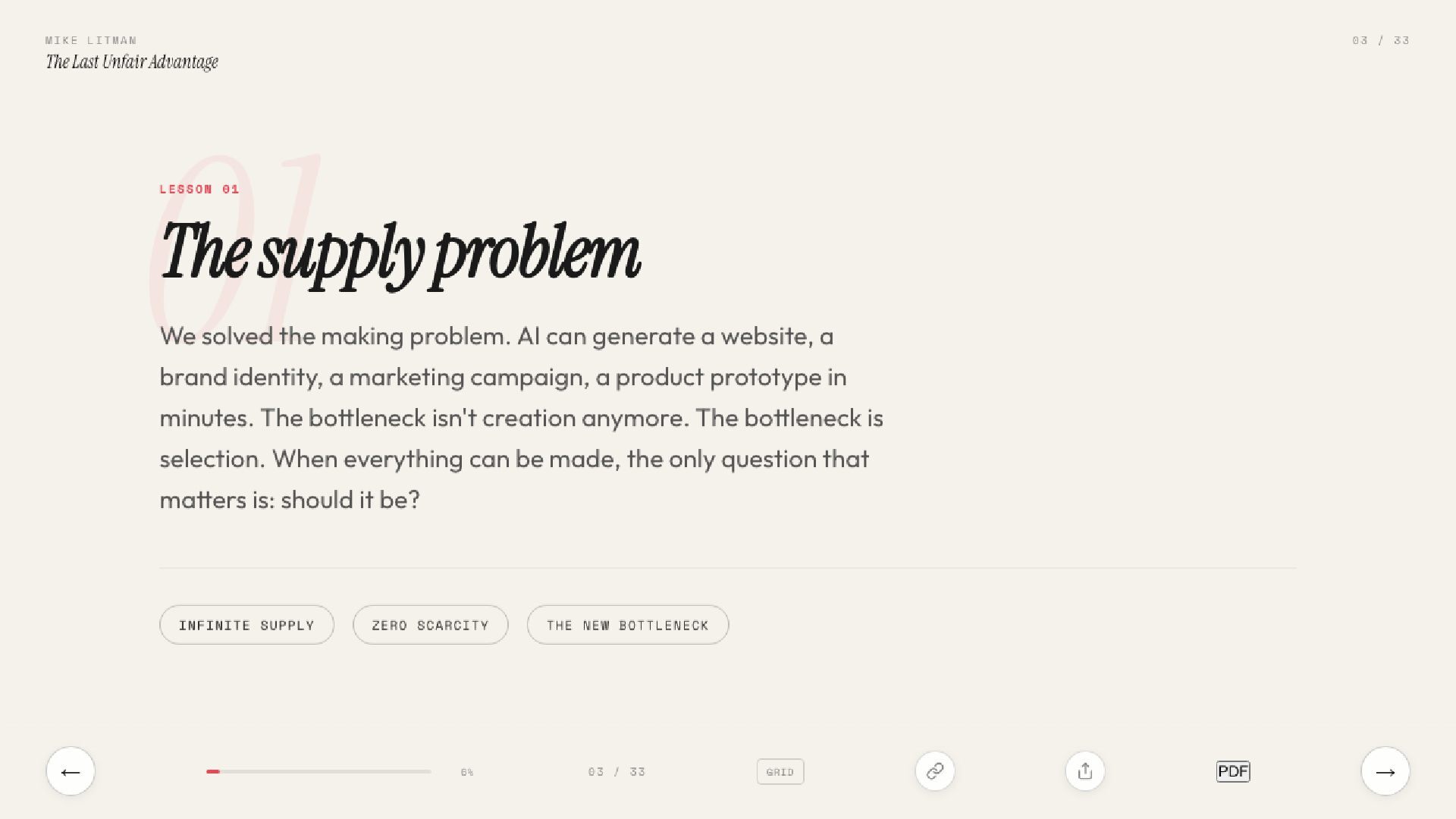The height and width of the screenshot is (819, 1456).
Task: Download the deck as PDF
Action: pos(1232,771)
